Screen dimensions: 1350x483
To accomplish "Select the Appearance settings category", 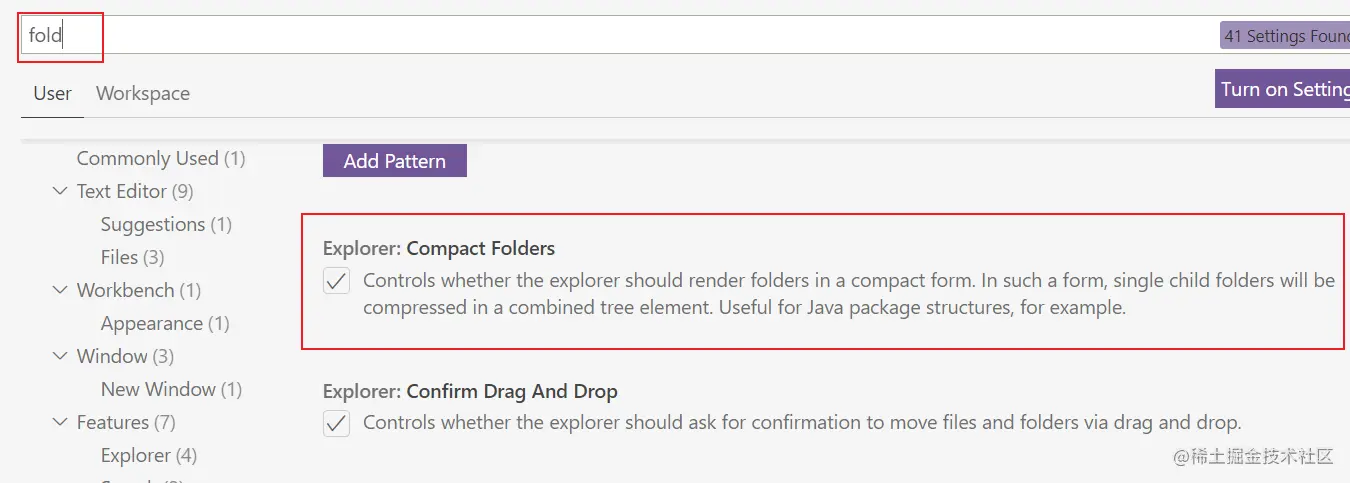I will pos(165,323).
